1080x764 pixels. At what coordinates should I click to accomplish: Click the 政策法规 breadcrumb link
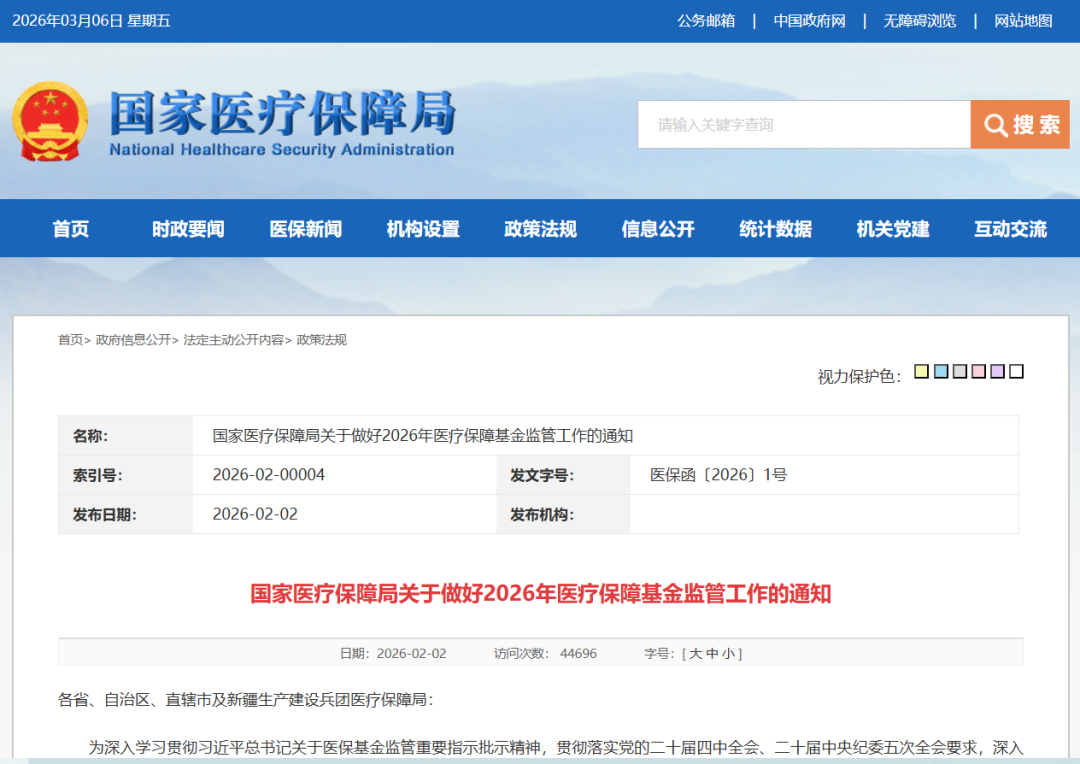pos(322,340)
